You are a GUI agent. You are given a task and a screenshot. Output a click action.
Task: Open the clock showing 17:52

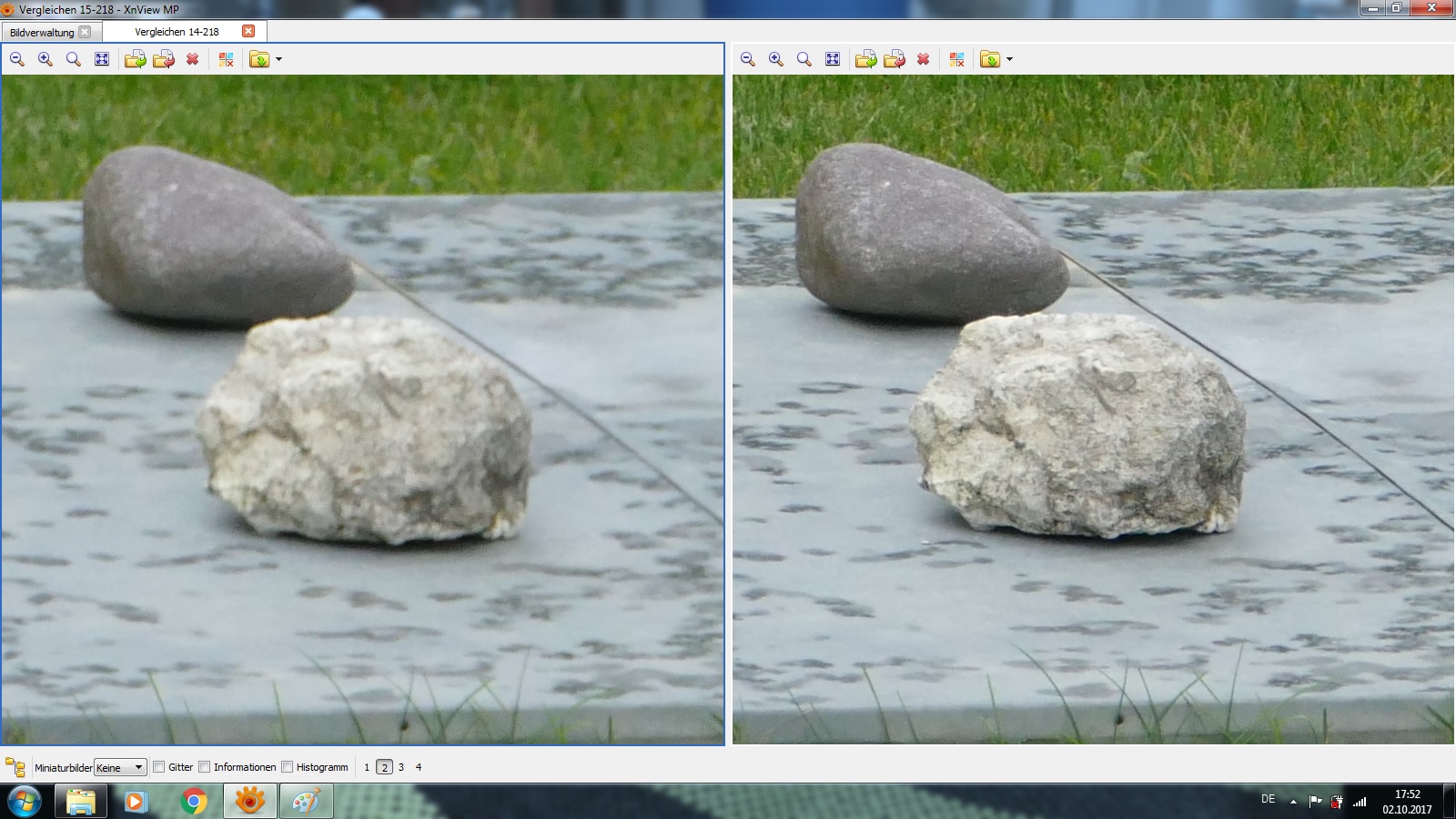click(x=1407, y=802)
